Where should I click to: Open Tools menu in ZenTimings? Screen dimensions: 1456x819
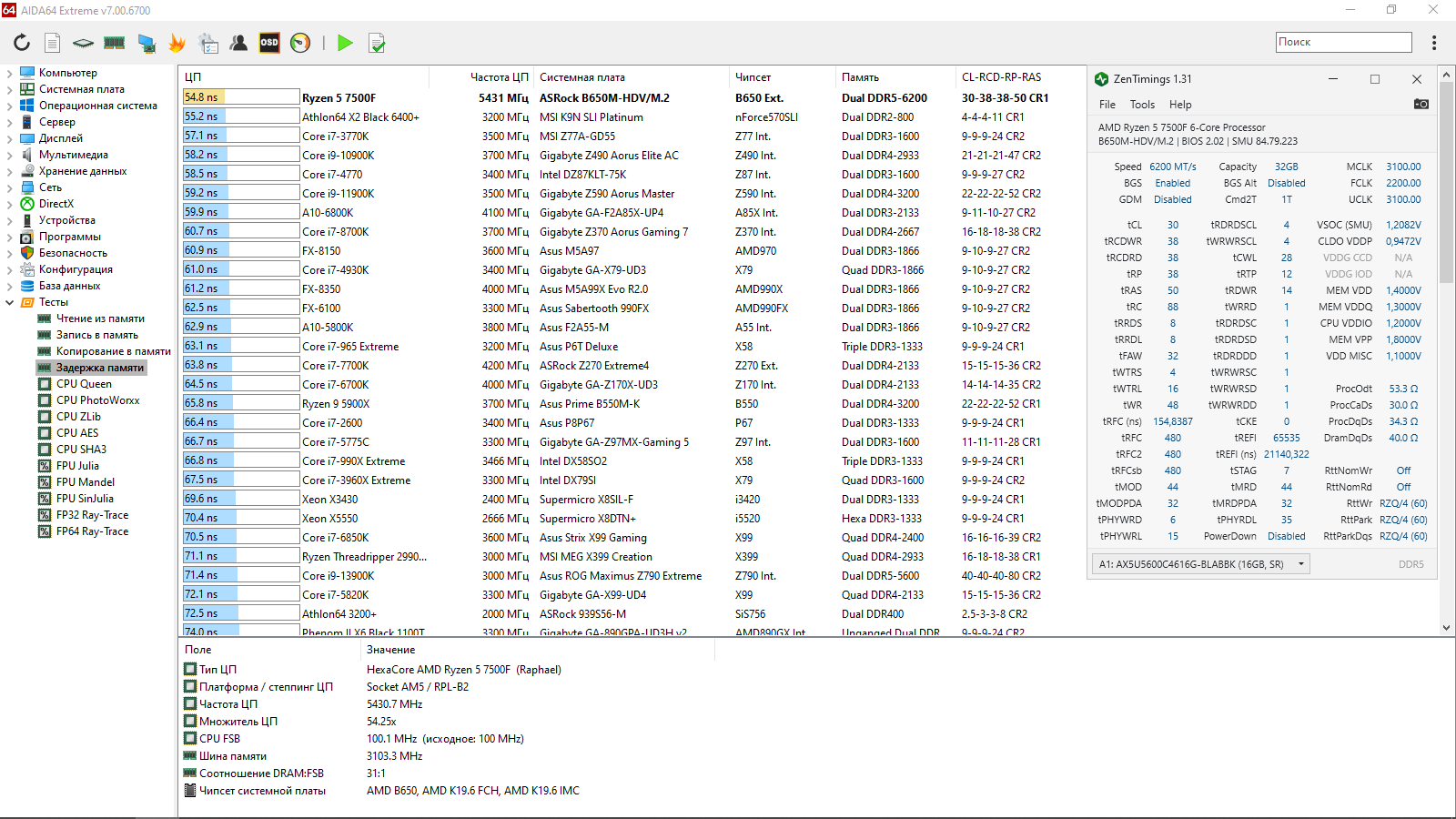point(1142,105)
